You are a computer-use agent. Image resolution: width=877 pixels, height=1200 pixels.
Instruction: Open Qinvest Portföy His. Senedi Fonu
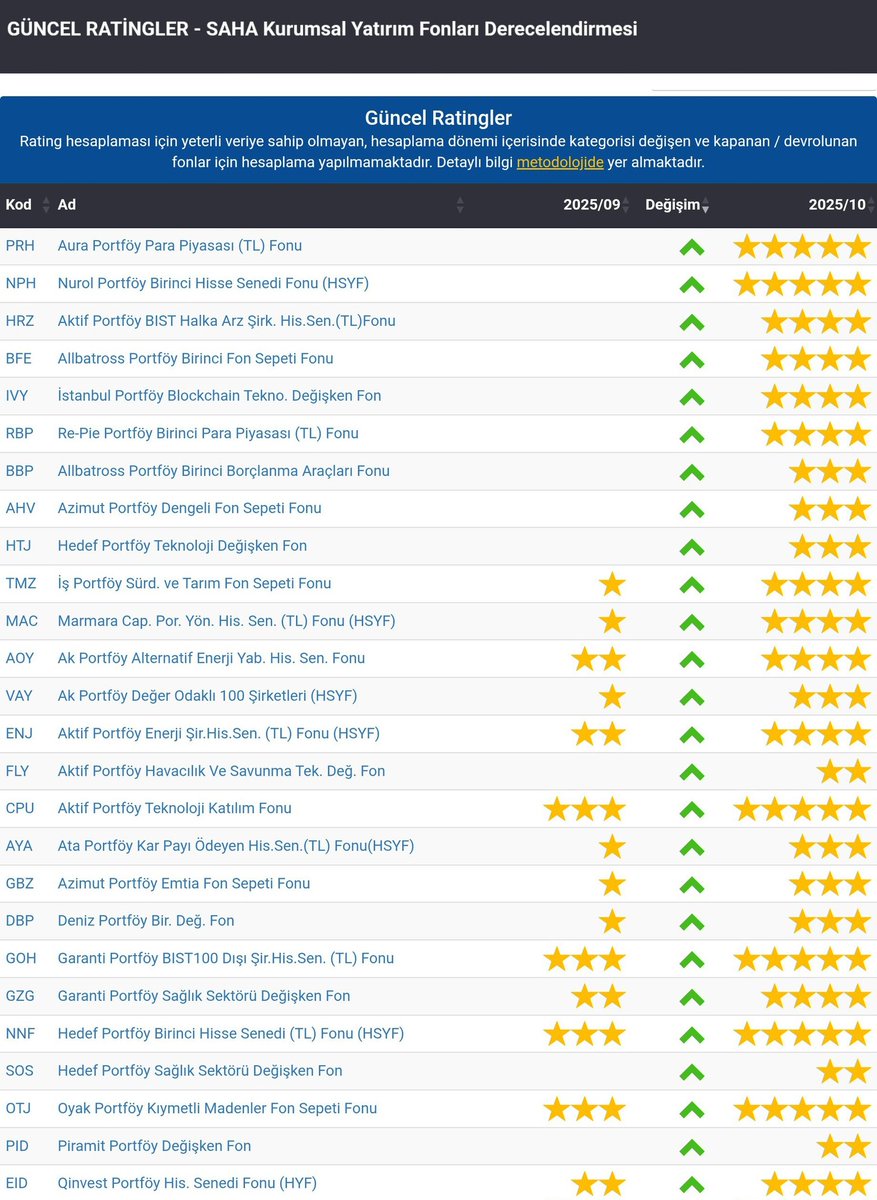[187, 1183]
